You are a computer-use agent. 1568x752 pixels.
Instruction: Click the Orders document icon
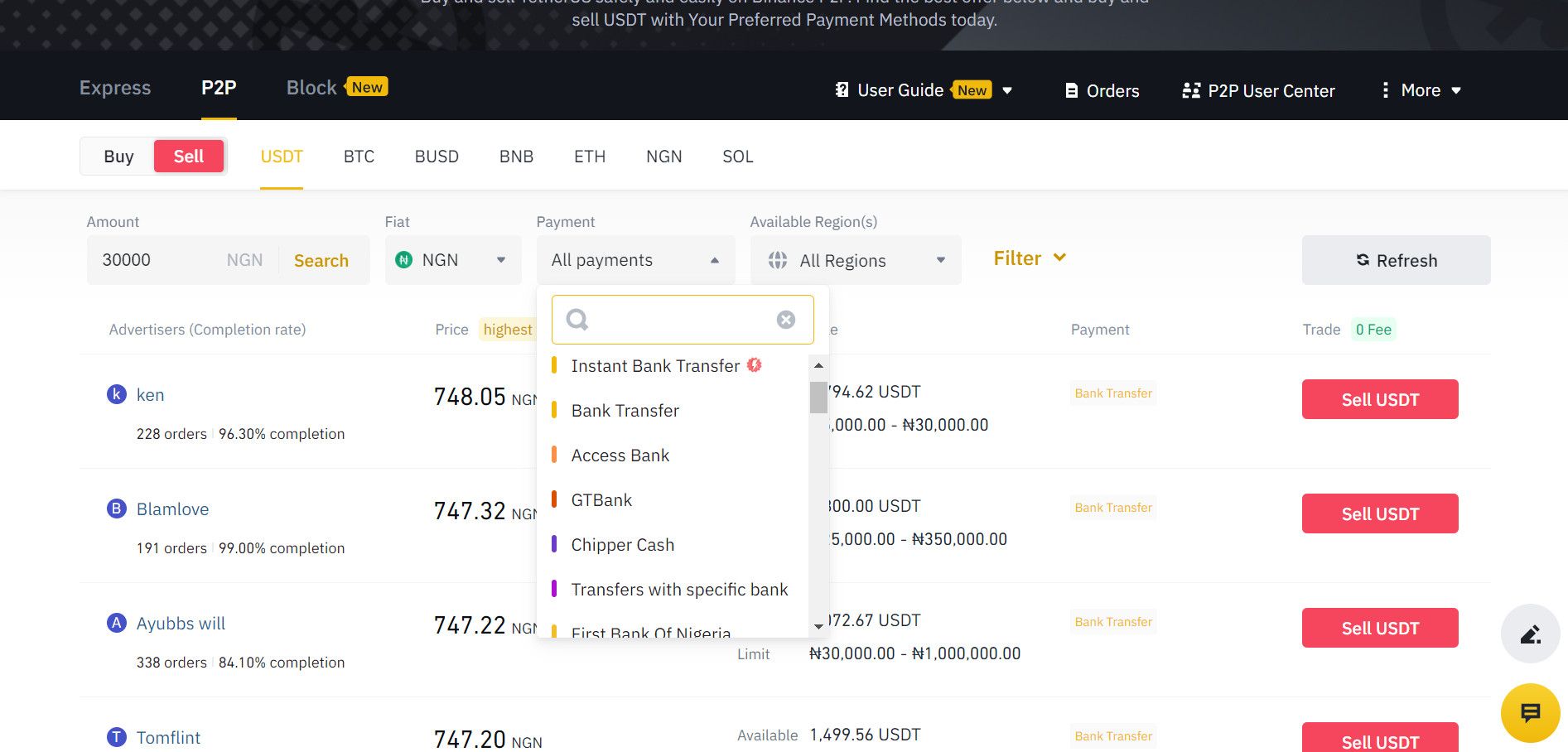(x=1071, y=91)
